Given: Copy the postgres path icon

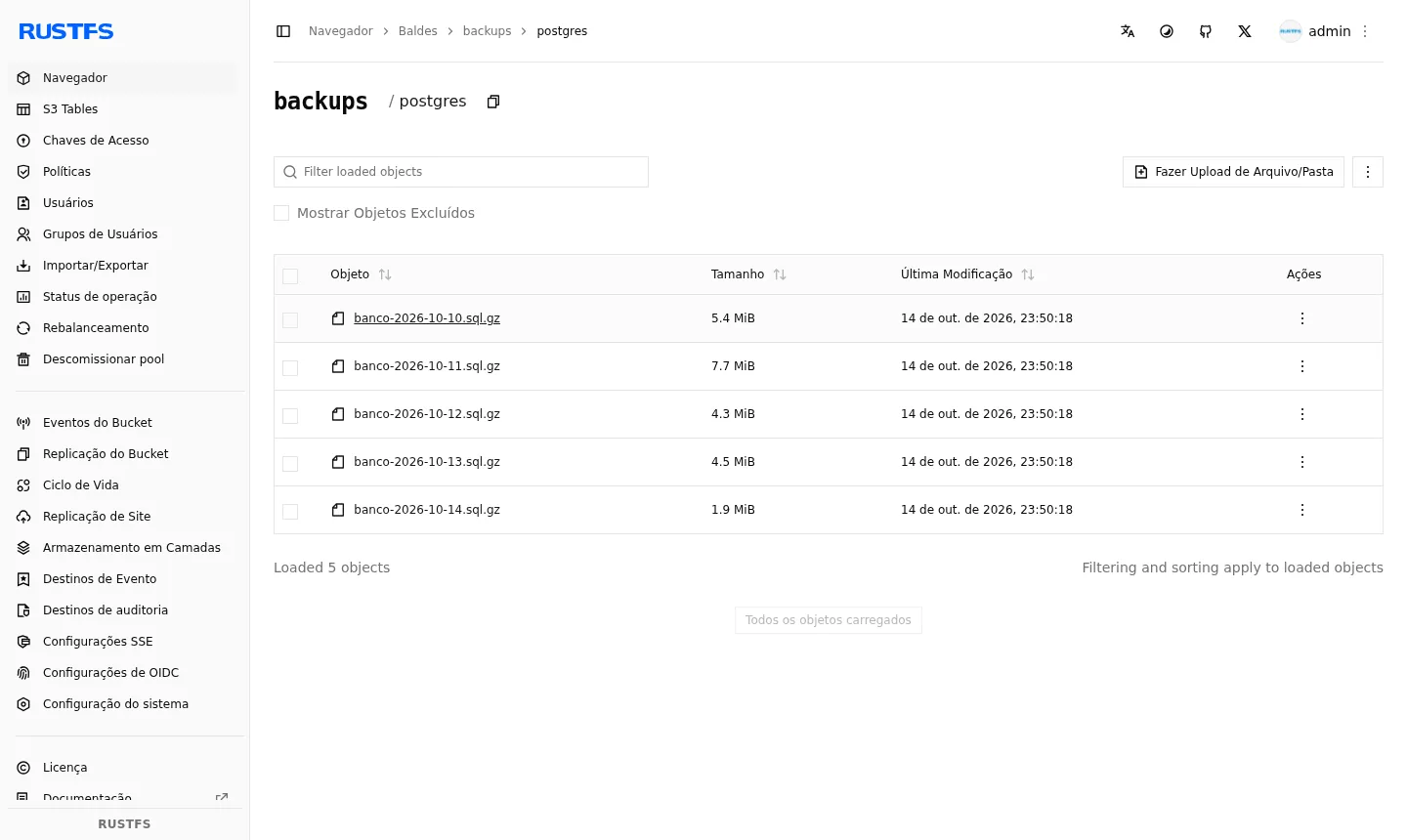Looking at the screenshot, I should (x=493, y=102).
